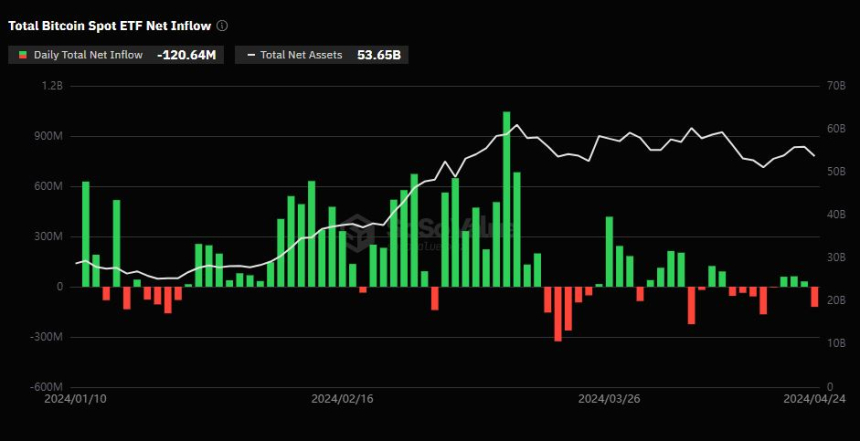Click the 1.2B label on the left axis
Viewport: 860px width, 441px height.
(52, 86)
